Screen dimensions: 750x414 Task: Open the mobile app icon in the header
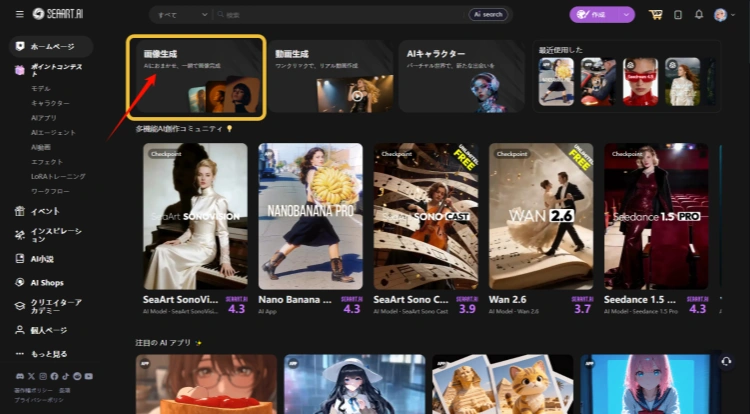click(678, 15)
